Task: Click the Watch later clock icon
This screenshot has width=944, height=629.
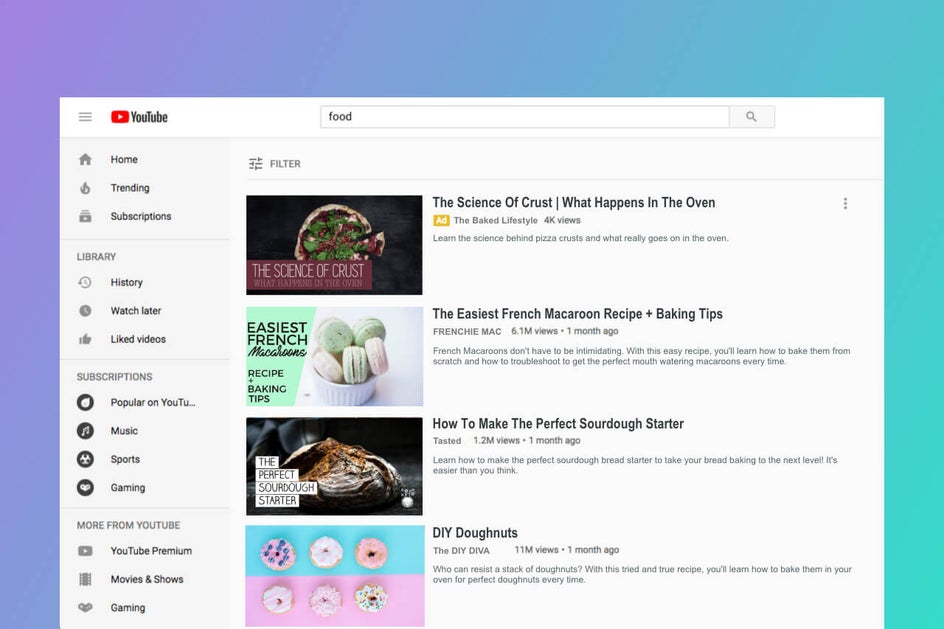Action: click(x=85, y=311)
